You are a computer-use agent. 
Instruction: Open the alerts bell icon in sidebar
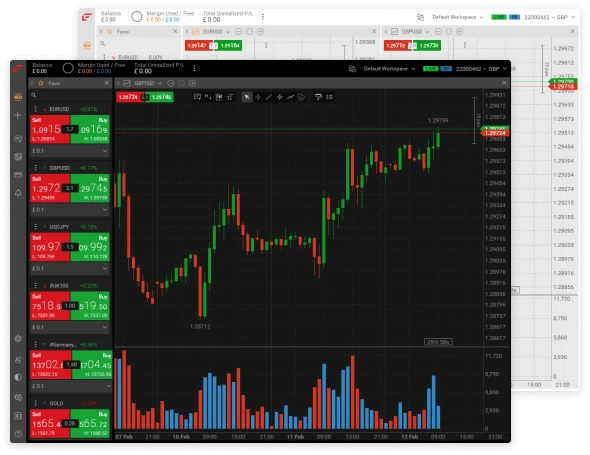tap(18, 193)
